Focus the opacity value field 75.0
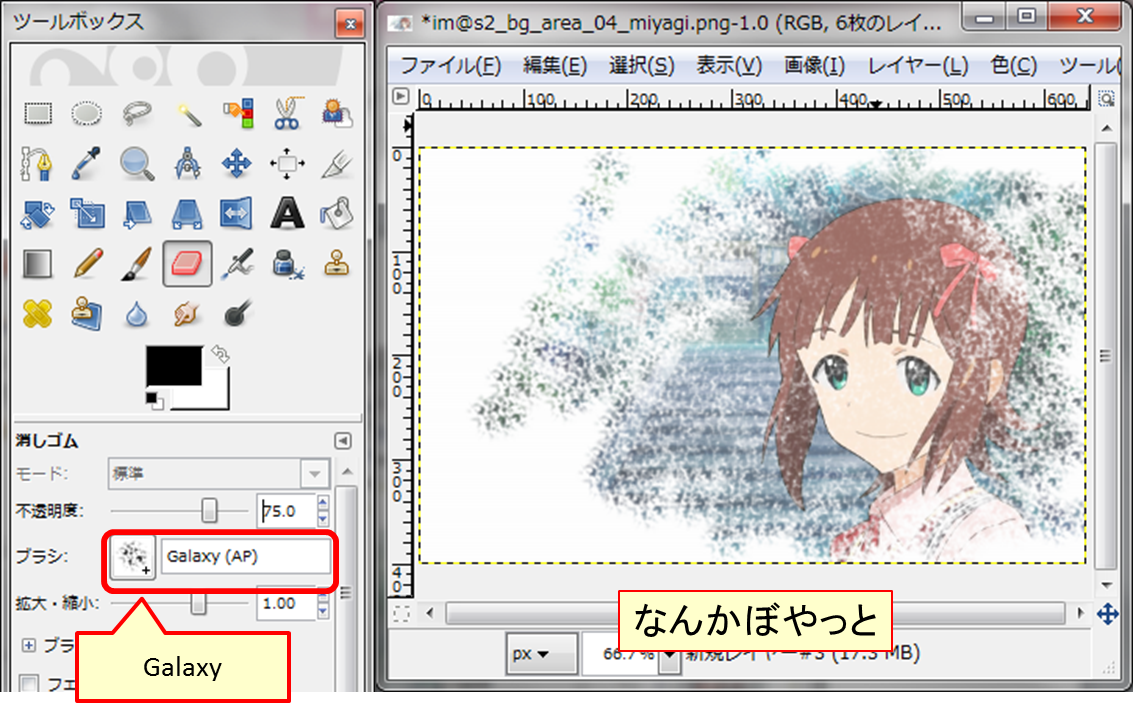Viewport: 1133px width, 703px height. pos(287,511)
